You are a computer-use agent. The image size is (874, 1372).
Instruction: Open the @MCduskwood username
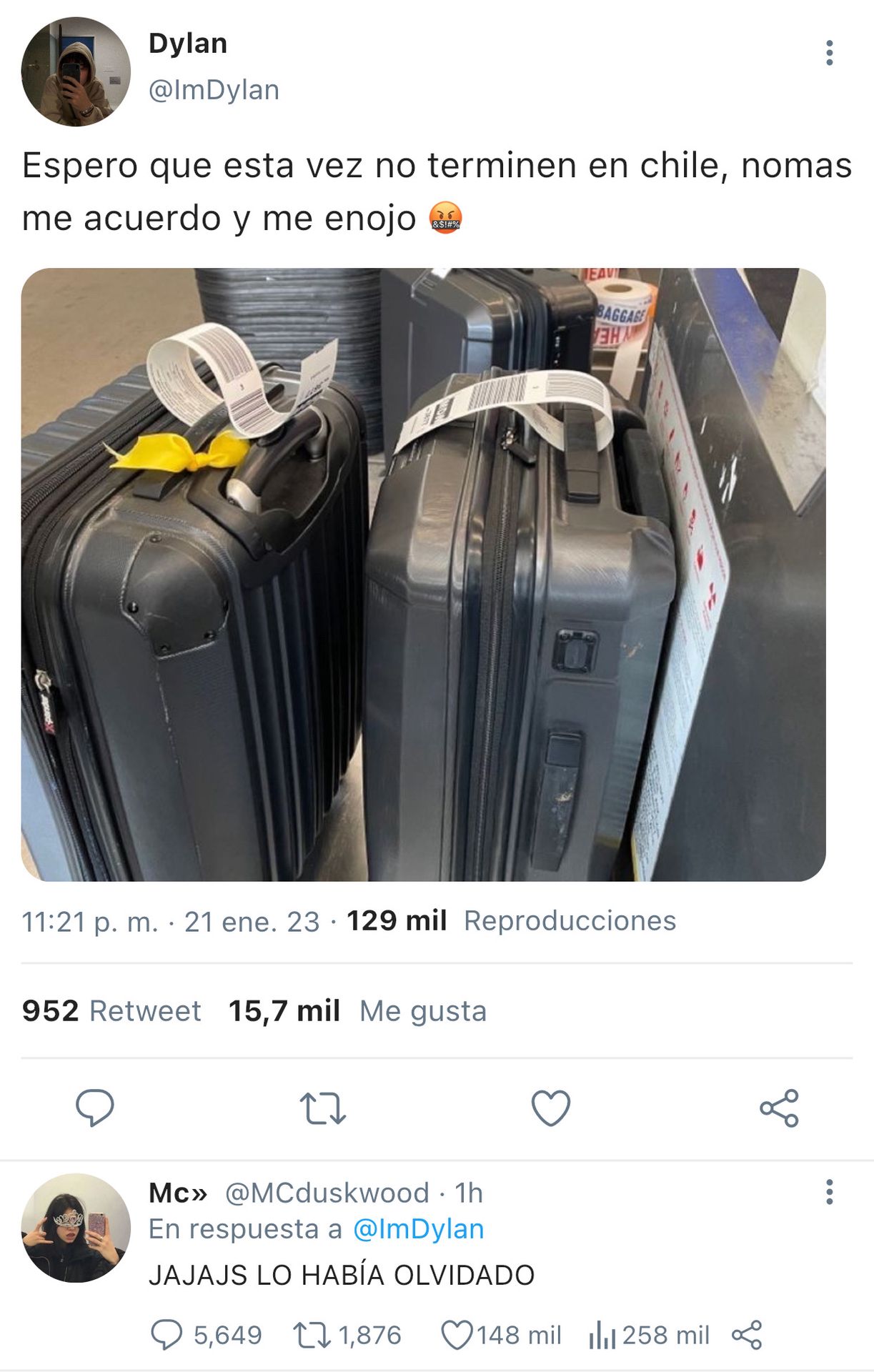coord(327,1193)
